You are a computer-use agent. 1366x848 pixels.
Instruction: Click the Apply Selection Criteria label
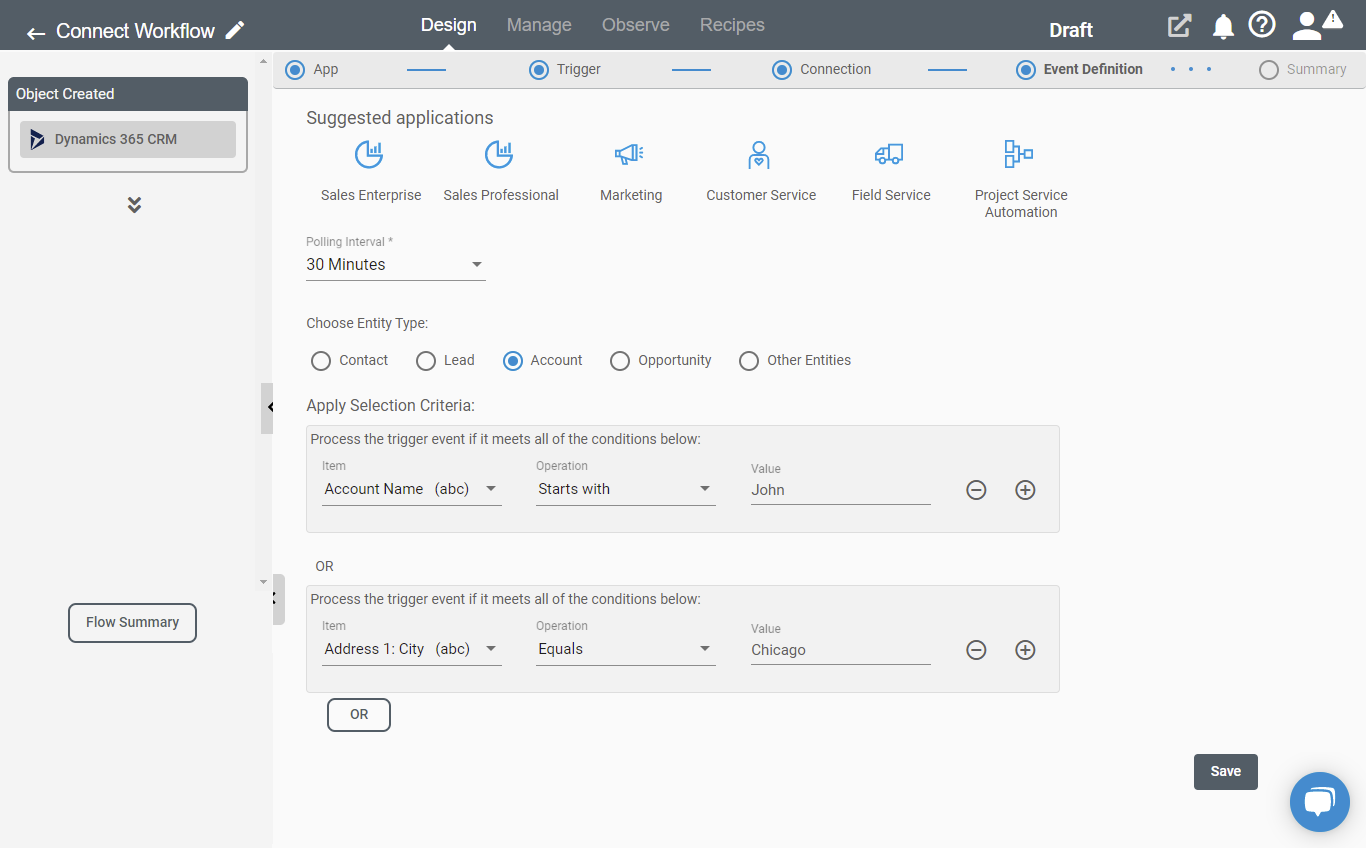(x=390, y=406)
